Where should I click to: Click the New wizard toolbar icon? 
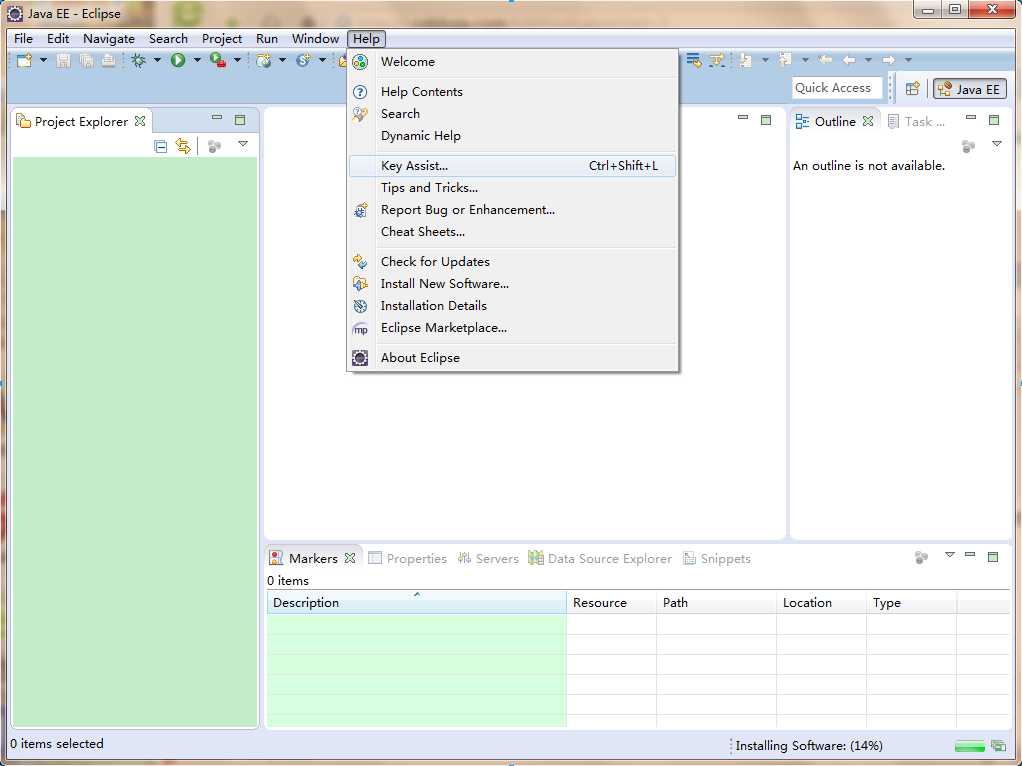tap(25, 61)
